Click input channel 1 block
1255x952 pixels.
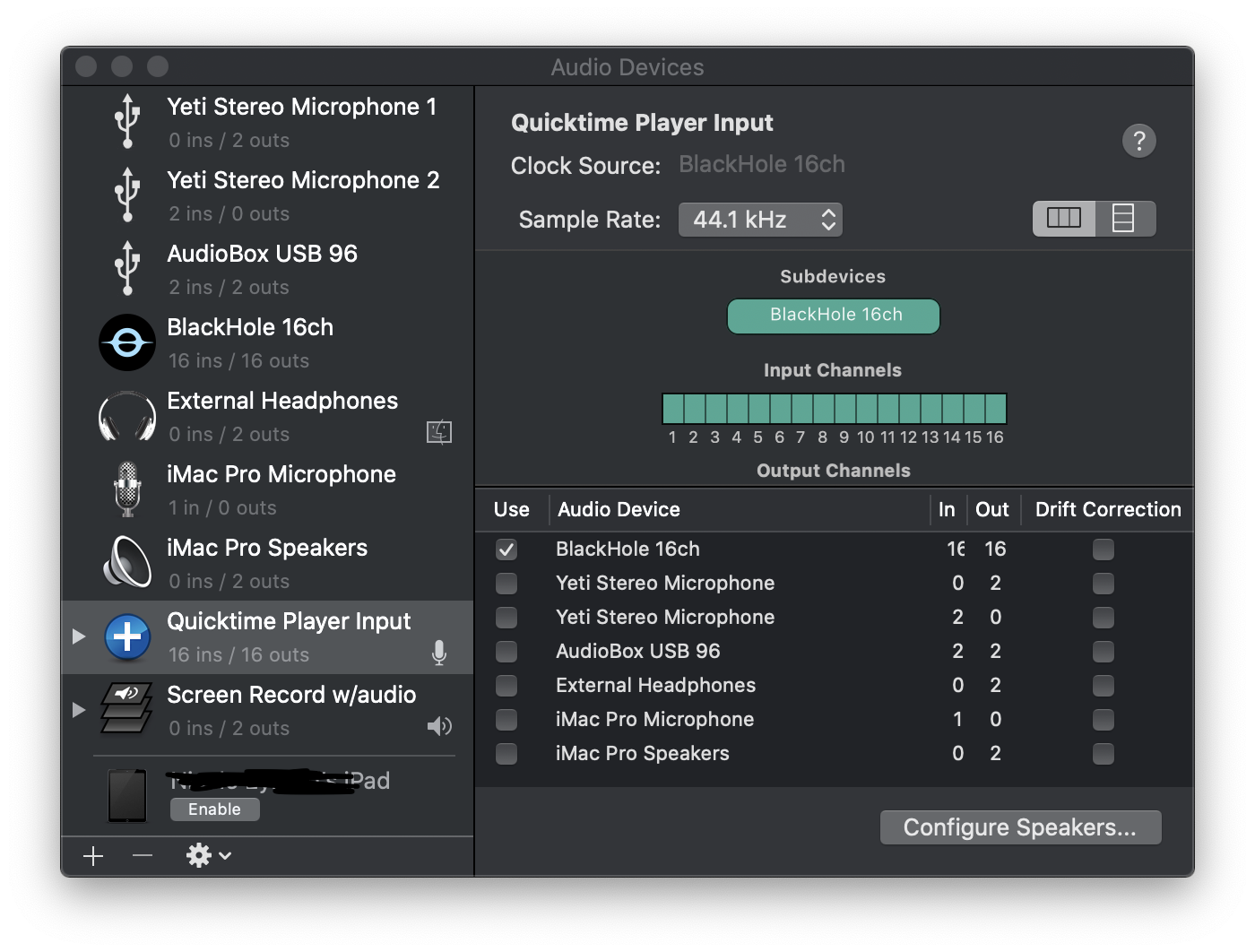pyautogui.click(x=673, y=409)
